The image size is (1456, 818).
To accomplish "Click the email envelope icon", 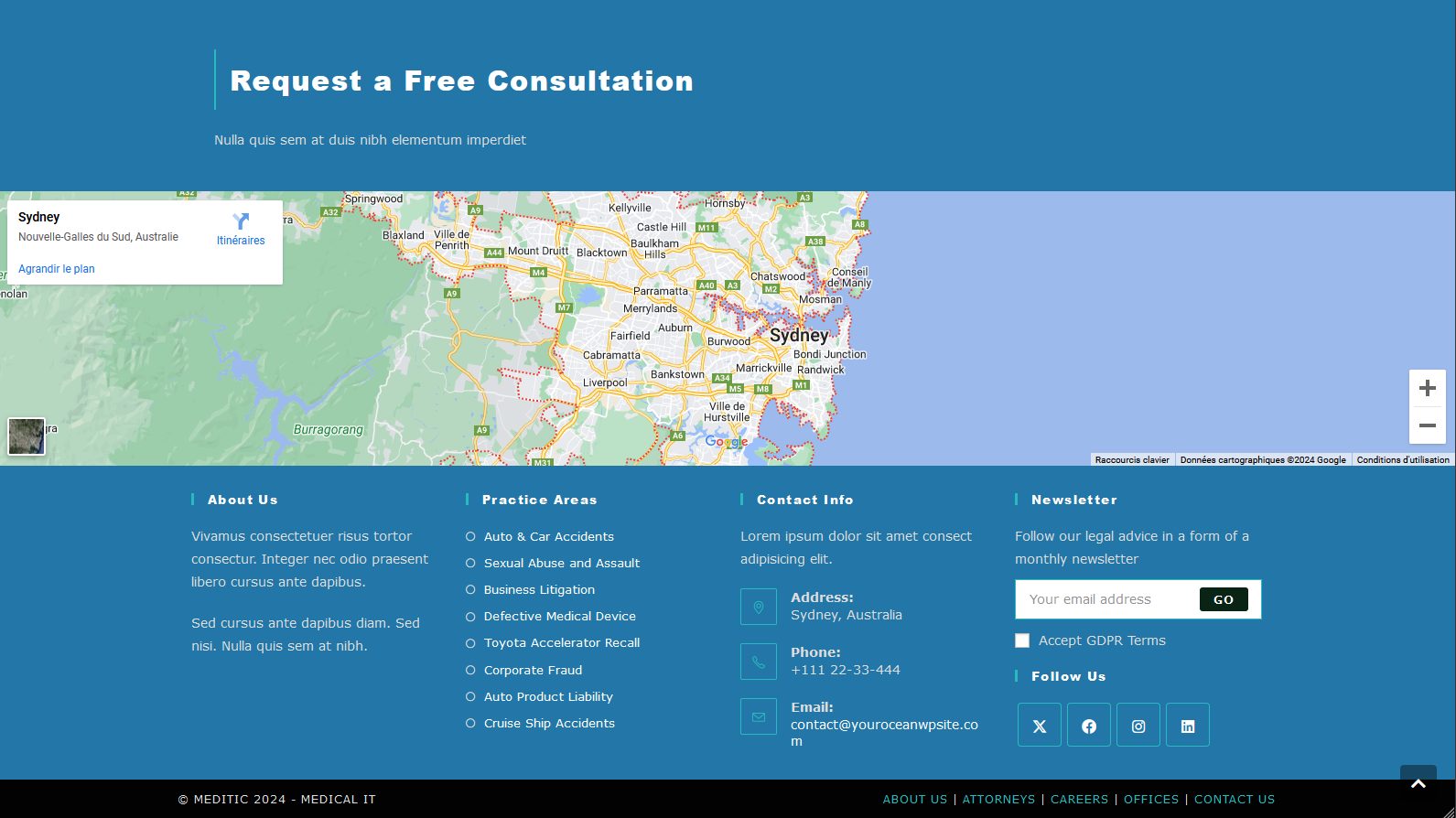I will click(x=759, y=717).
